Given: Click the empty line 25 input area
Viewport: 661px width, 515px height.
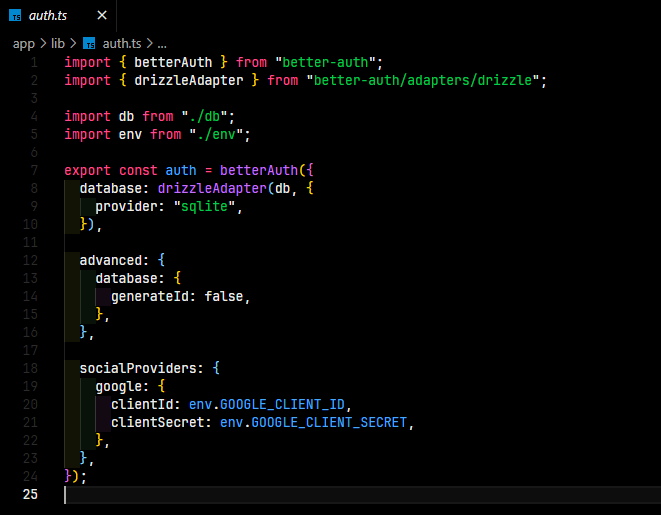Looking at the screenshot, I should point(362,495).
